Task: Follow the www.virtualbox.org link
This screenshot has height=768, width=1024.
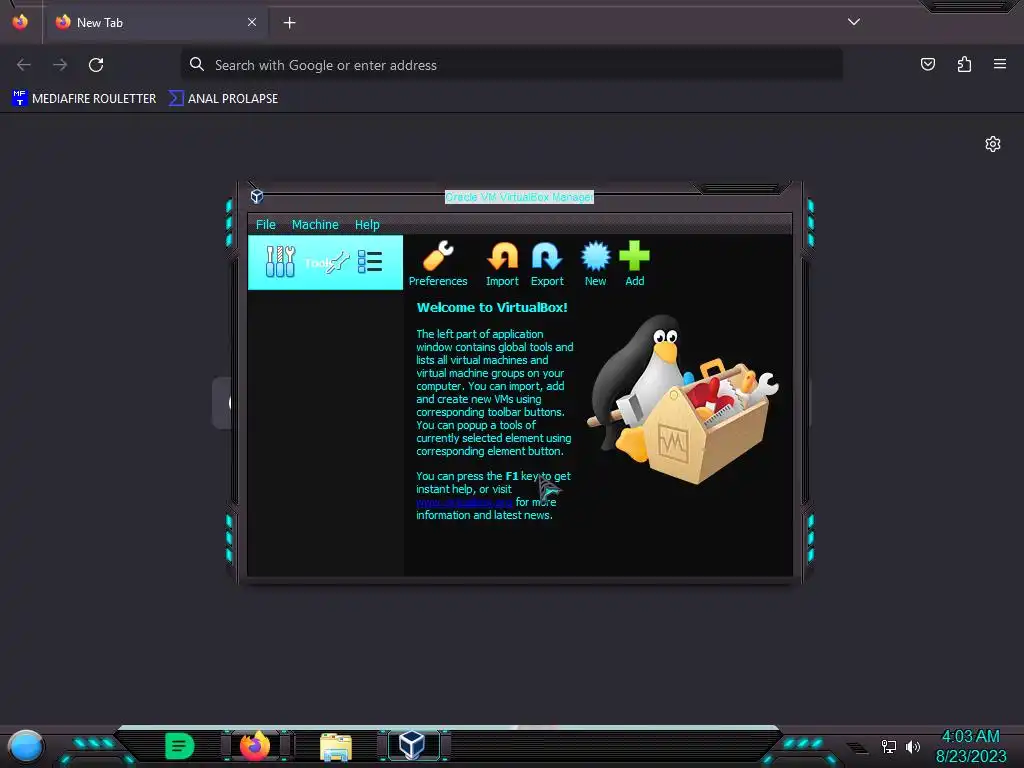Action: click(464, 502)
